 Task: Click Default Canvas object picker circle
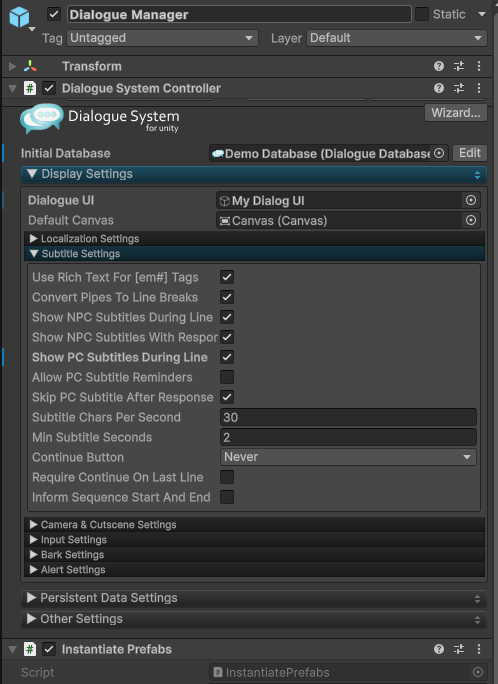(471, 220)
